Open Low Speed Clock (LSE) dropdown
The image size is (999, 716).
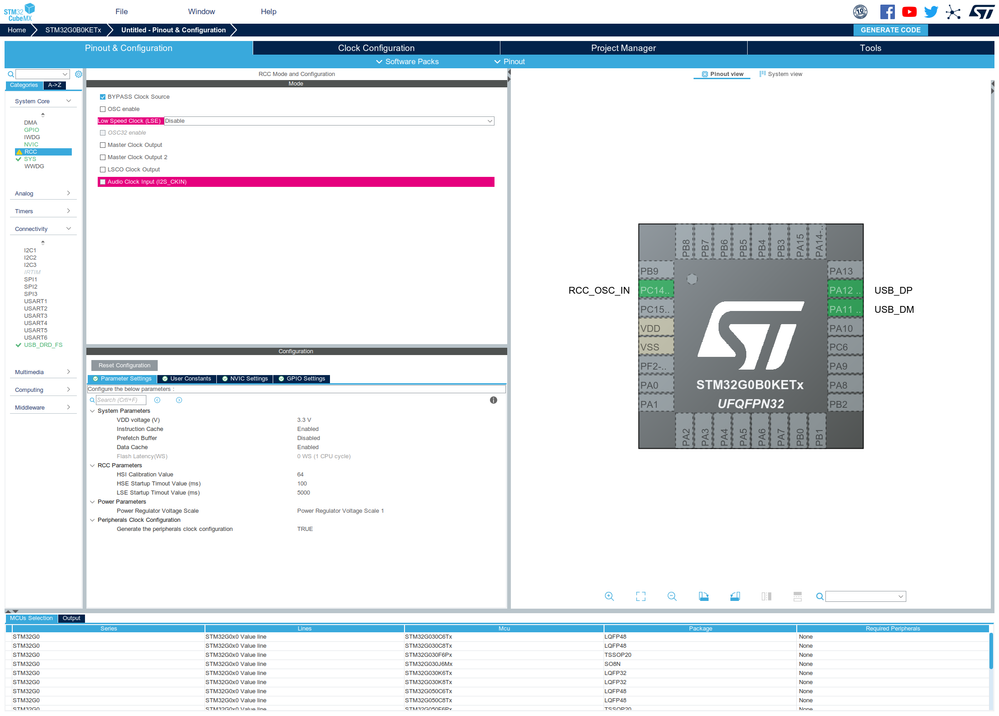329,121
